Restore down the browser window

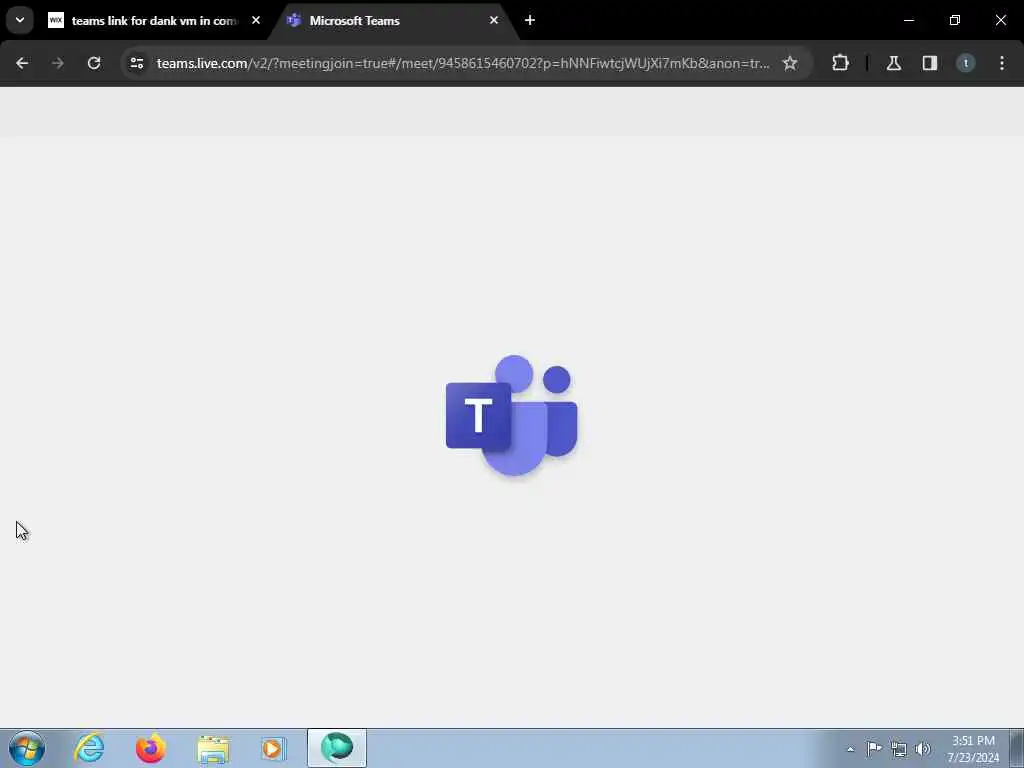pos(955,20)
